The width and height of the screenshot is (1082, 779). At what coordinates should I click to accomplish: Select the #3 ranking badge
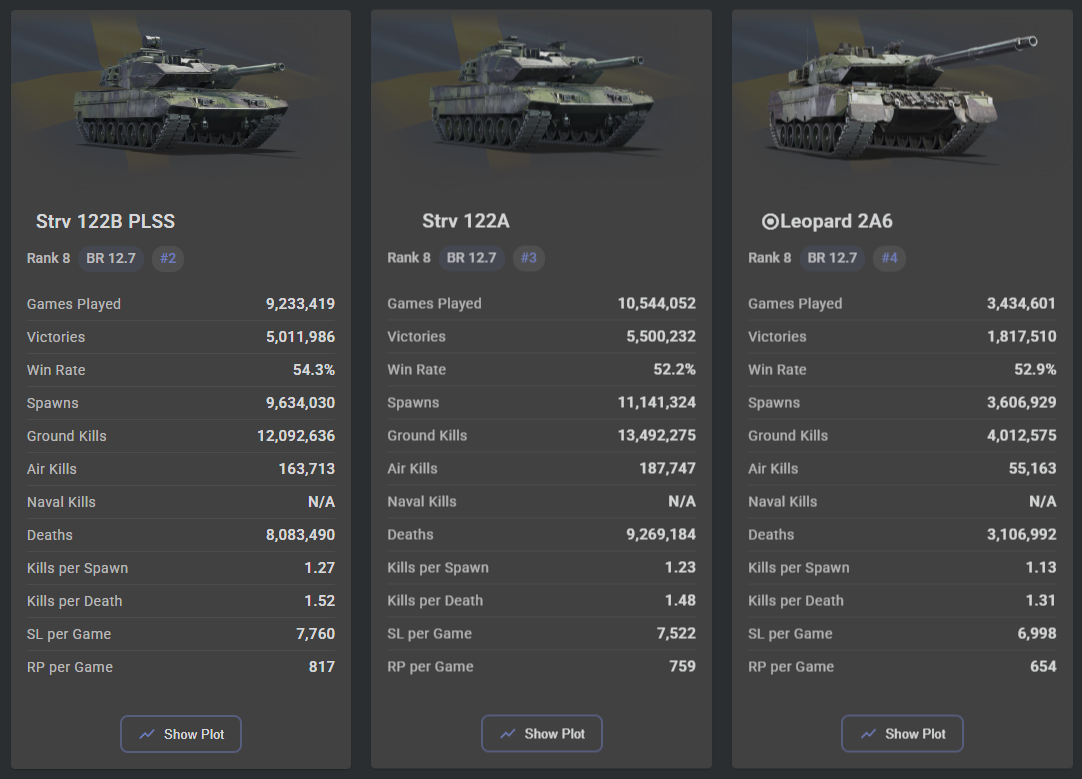click(529, 258)
